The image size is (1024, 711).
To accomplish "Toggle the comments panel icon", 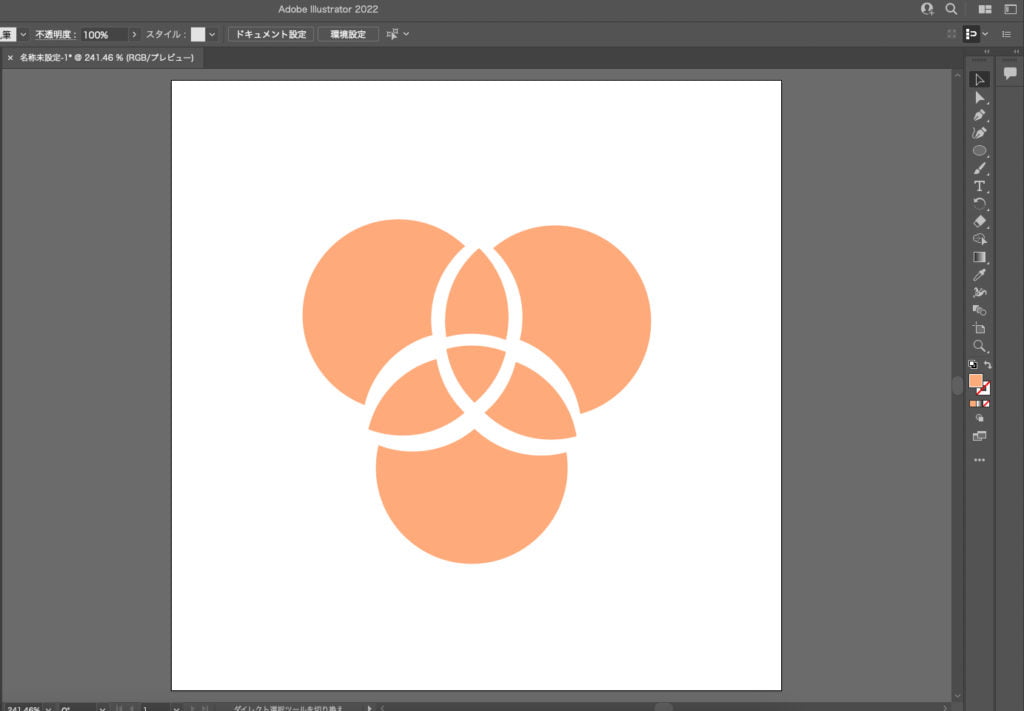I will pos(1010,74).
